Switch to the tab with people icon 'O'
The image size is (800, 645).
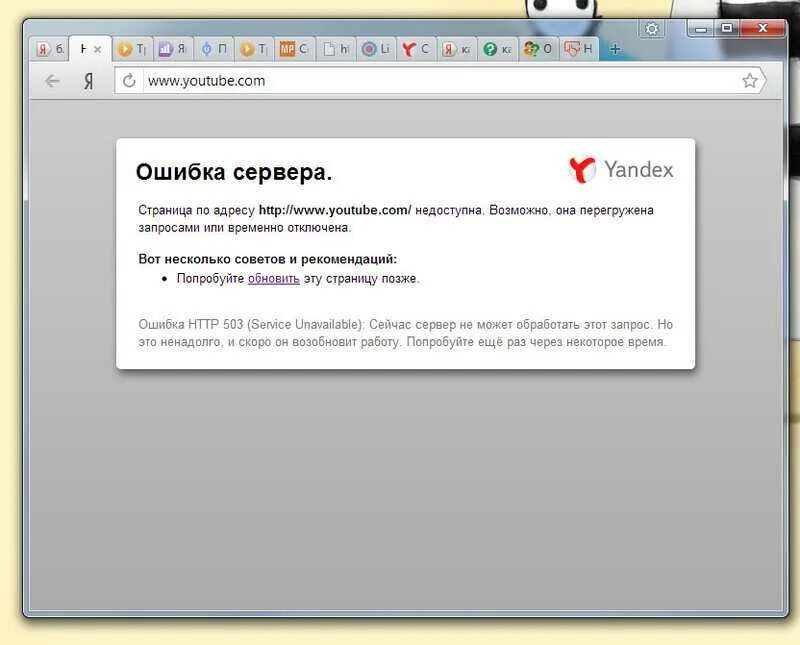click(538, 49)
